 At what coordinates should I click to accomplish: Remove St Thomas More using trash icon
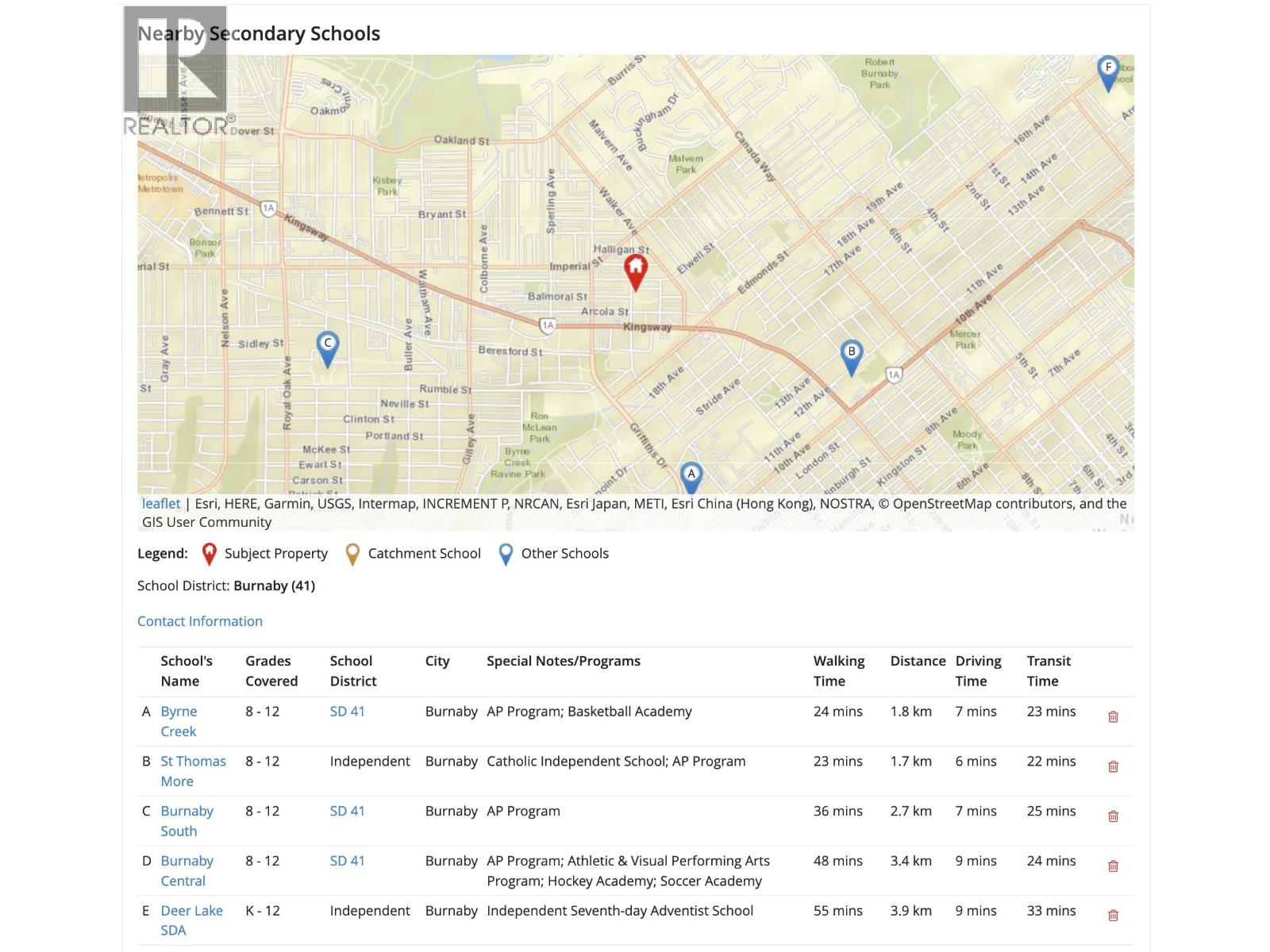pyautogui.click(x=1113, y=766)
